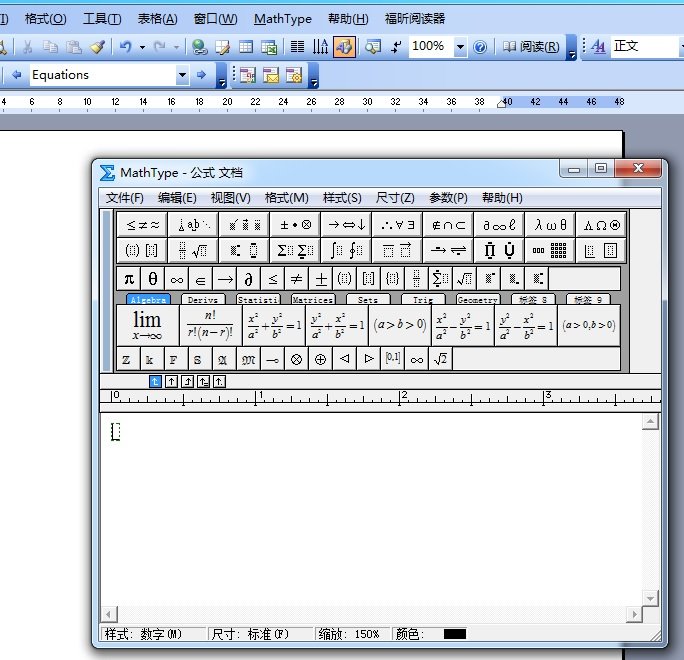Open the 样式(S) menu in MathType

point(342,198)
